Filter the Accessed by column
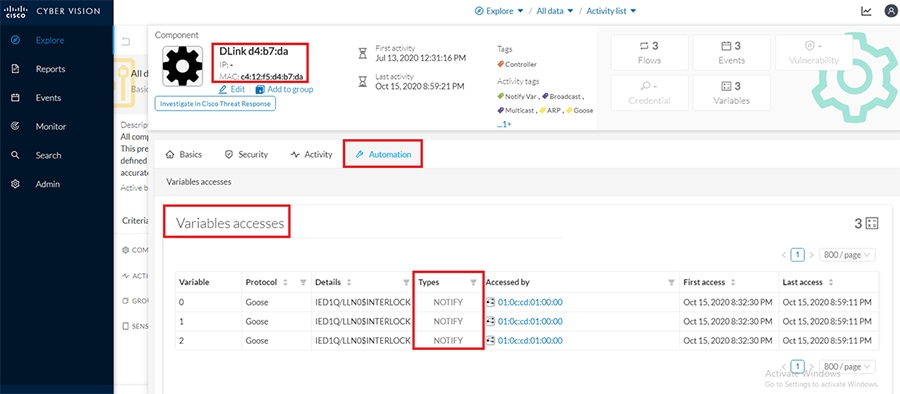The height and width of the screenshot is (394, 900). [x=671, y=283]
